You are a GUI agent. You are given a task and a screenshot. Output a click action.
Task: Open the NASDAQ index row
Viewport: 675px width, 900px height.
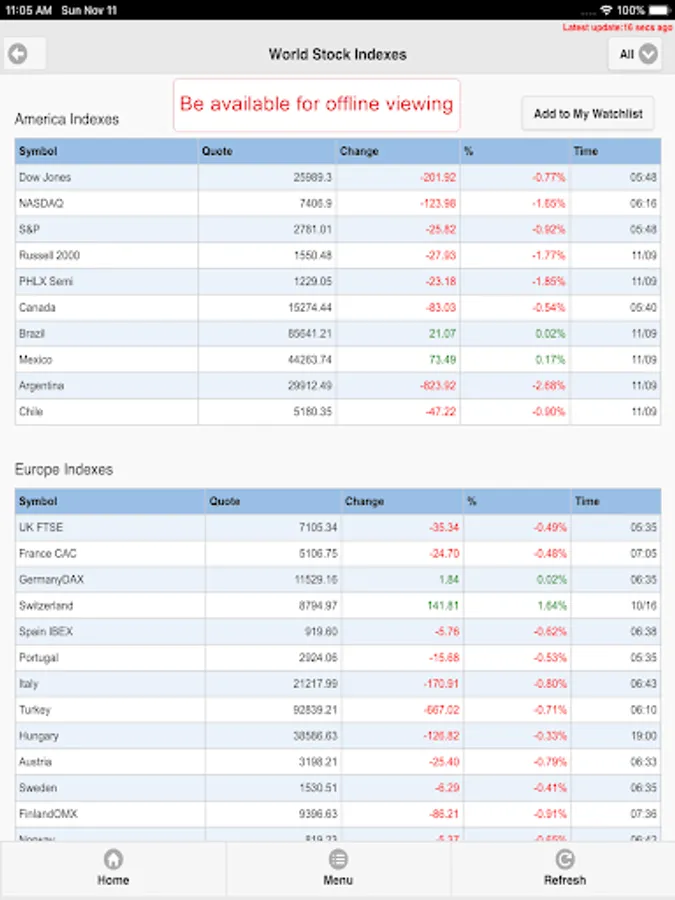click(x=41, y=203)
